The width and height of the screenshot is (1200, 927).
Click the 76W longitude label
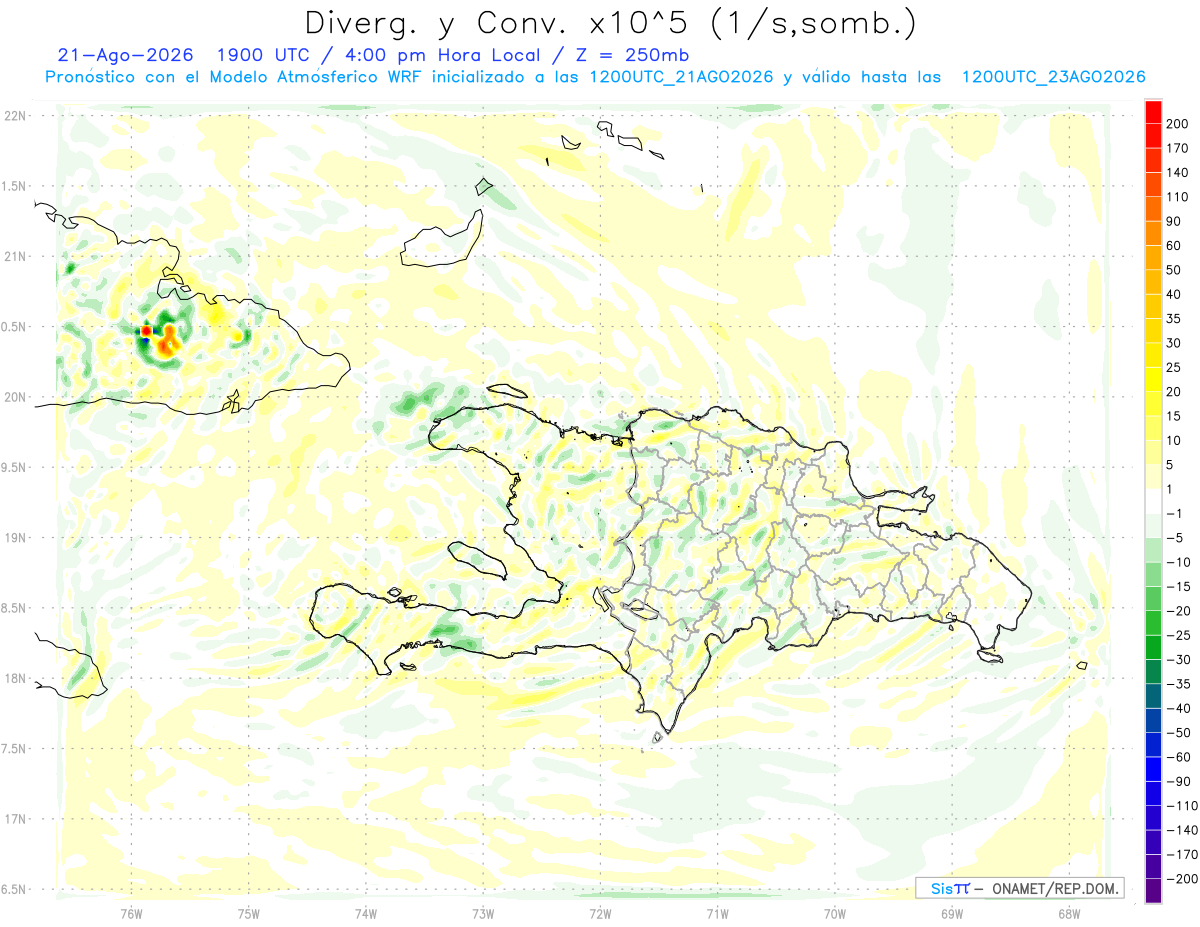pyautogui.click(x=131, y=913)
